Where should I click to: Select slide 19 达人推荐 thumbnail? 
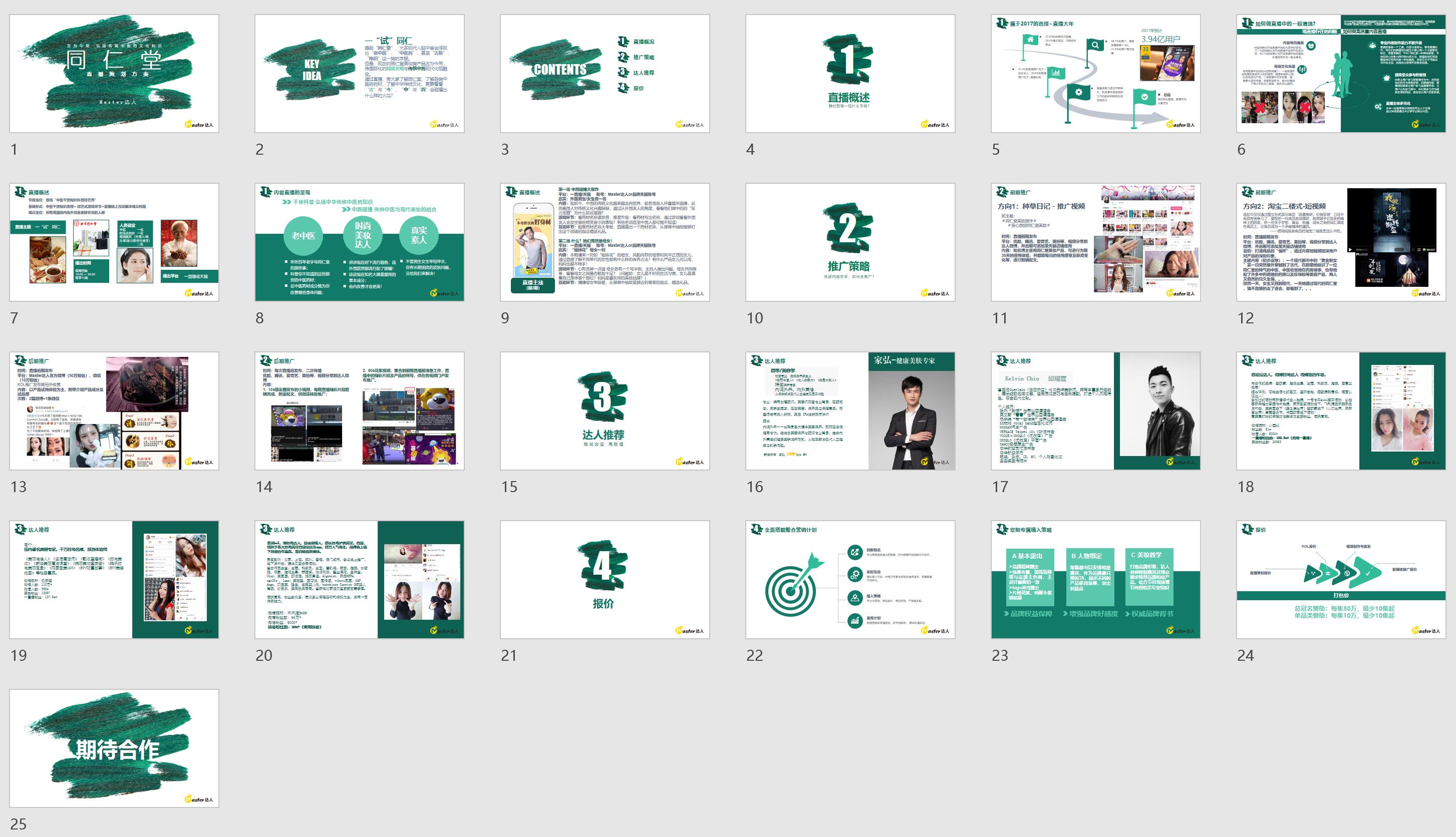pos(114,580)
